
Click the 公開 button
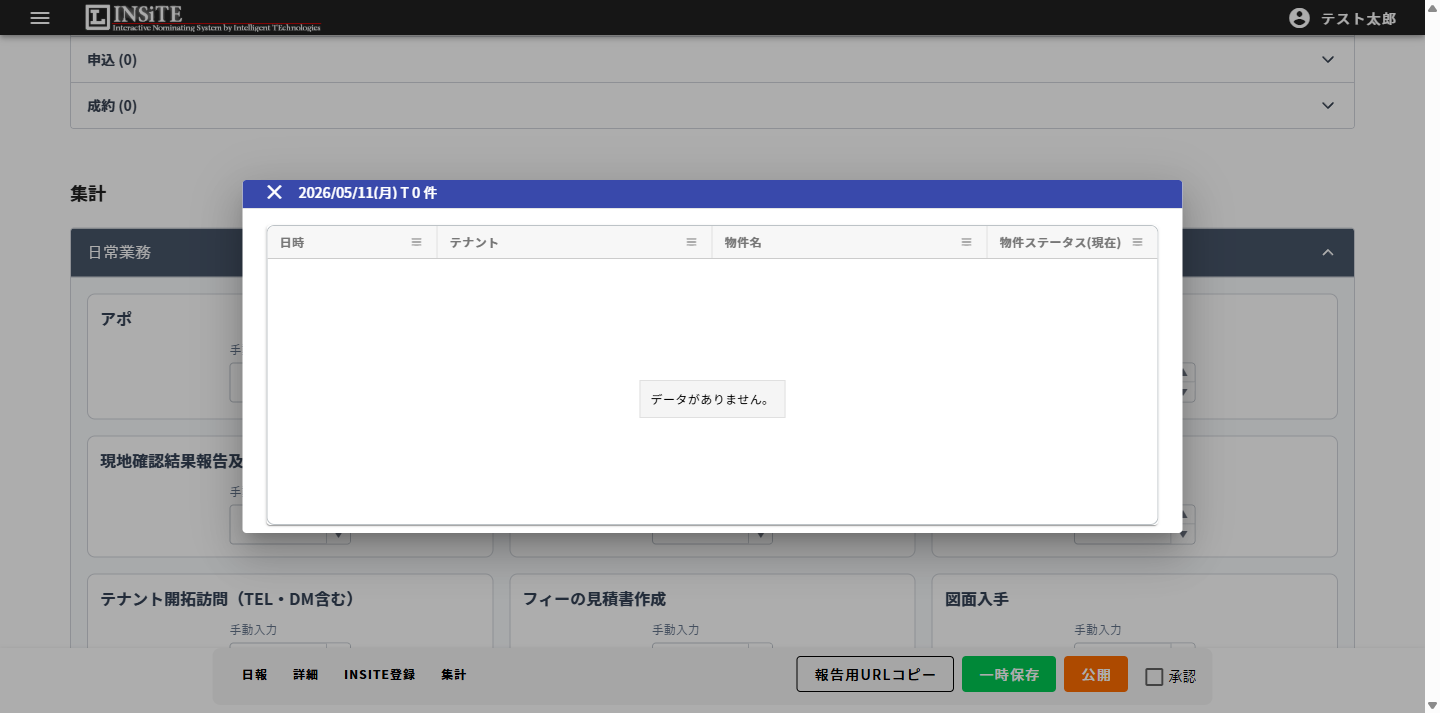tap(1096, 675)
